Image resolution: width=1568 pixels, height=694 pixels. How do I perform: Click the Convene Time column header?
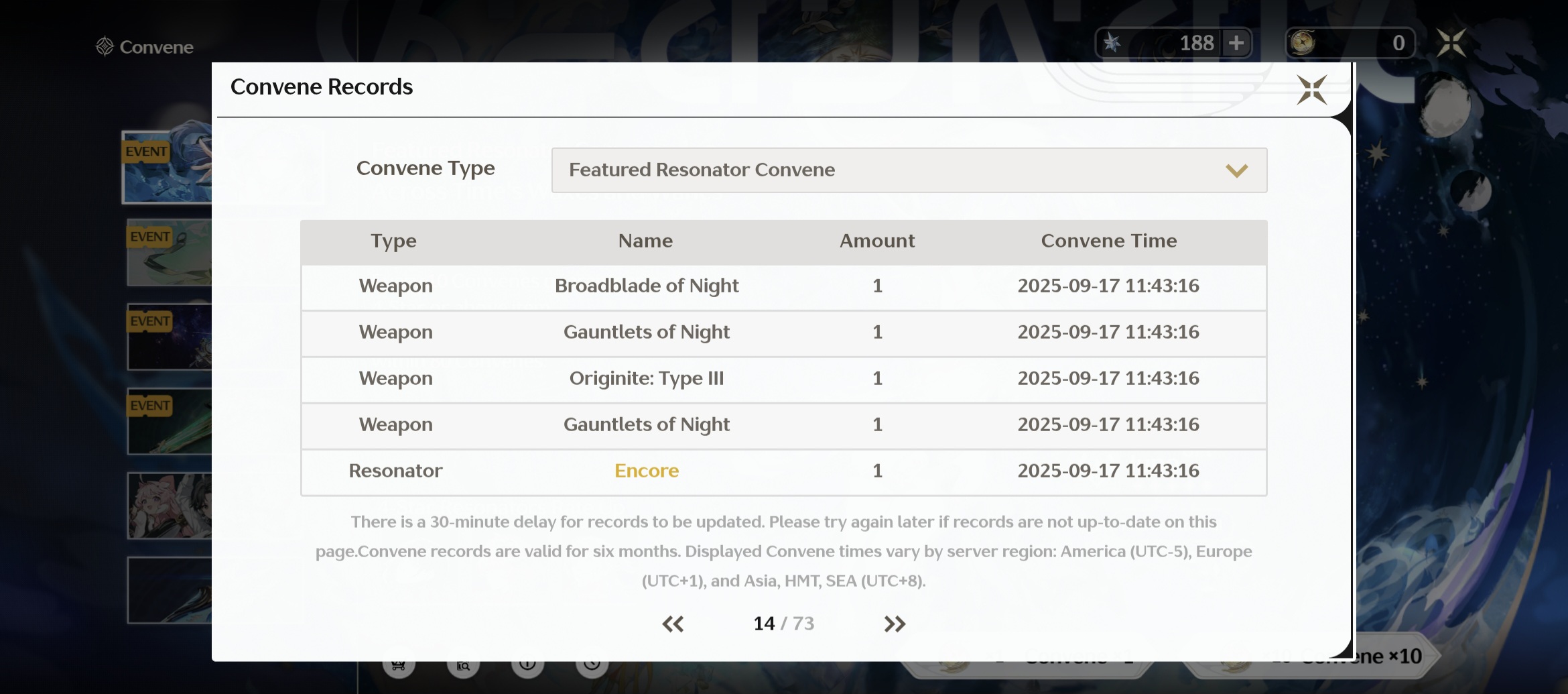(x=1109, y=241)
